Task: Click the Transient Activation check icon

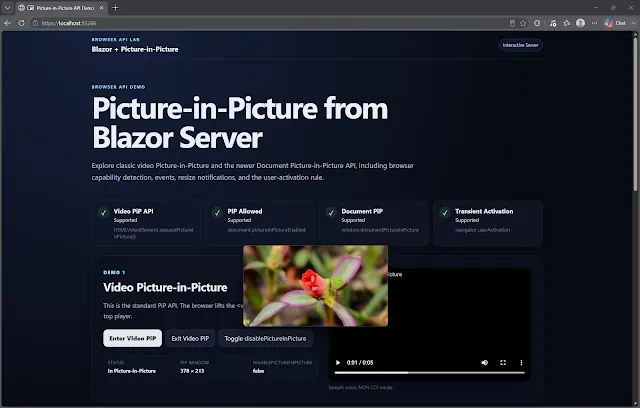Action: coord(445,213)
